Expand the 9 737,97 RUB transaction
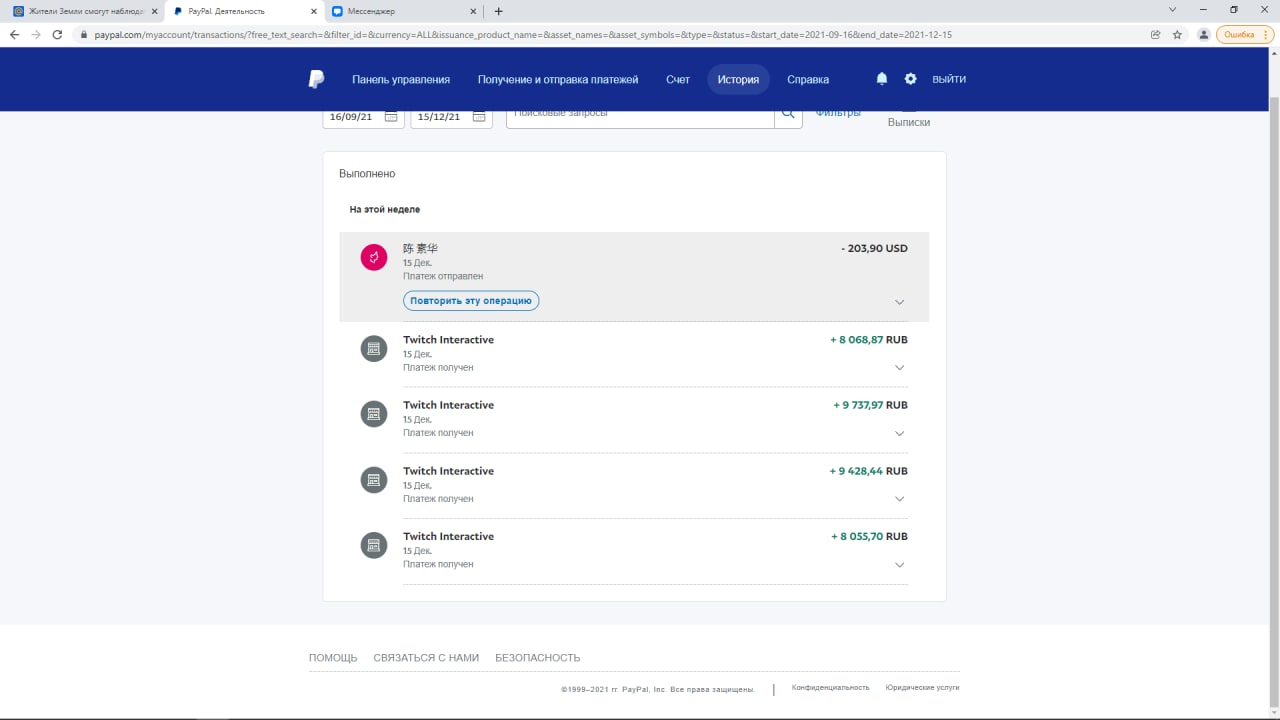1280x720 pixels. pyautogui.click(x=899, y=434)
